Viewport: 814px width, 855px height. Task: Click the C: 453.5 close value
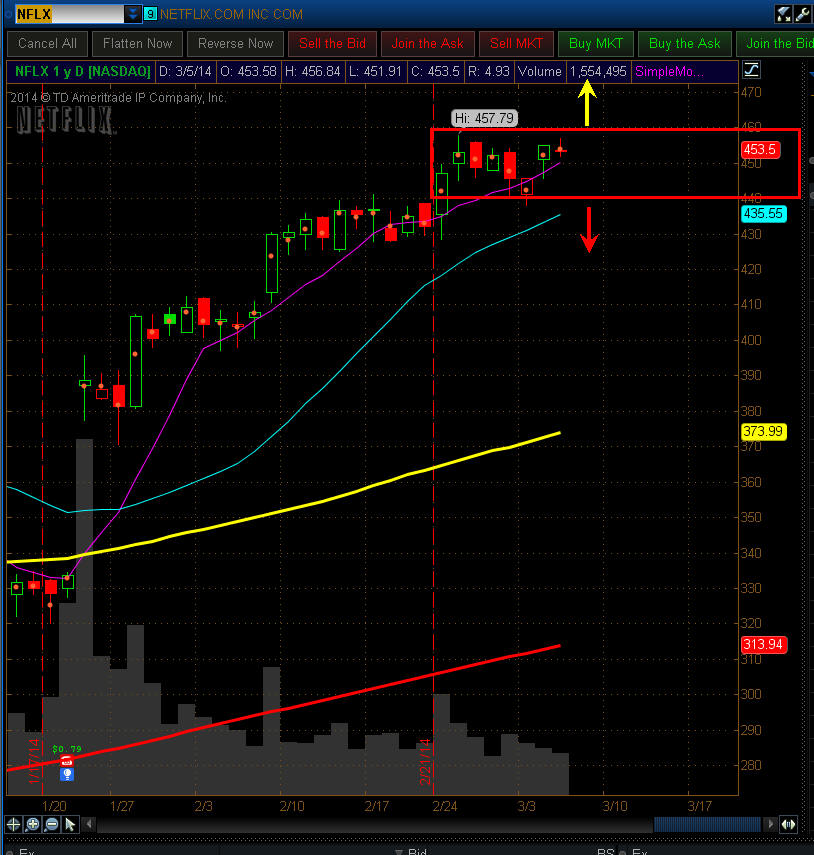(x=435, y=71)
